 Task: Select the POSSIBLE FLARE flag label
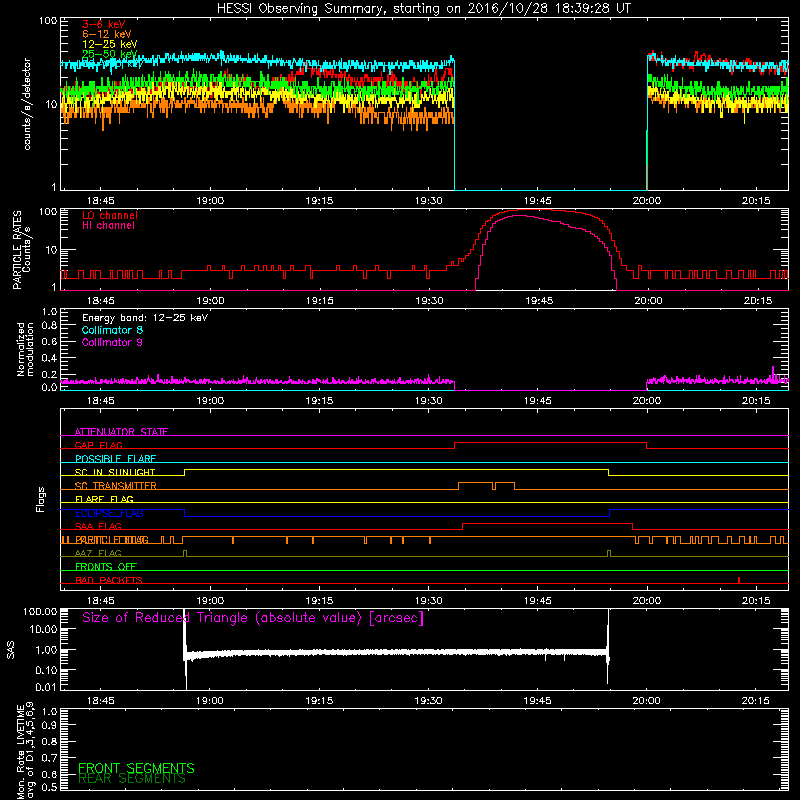click(x=115, y=459)
